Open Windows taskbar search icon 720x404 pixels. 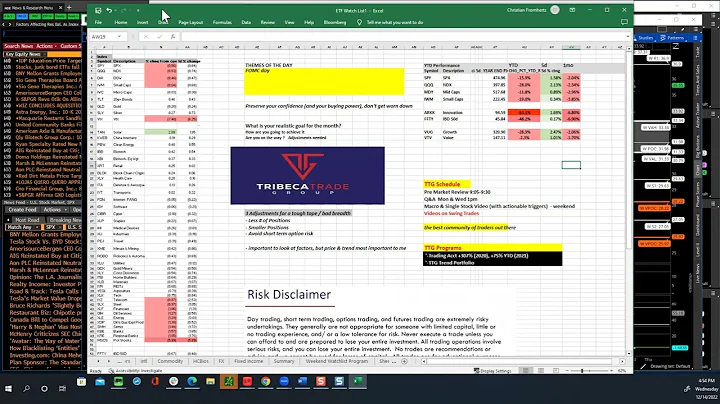26,388
